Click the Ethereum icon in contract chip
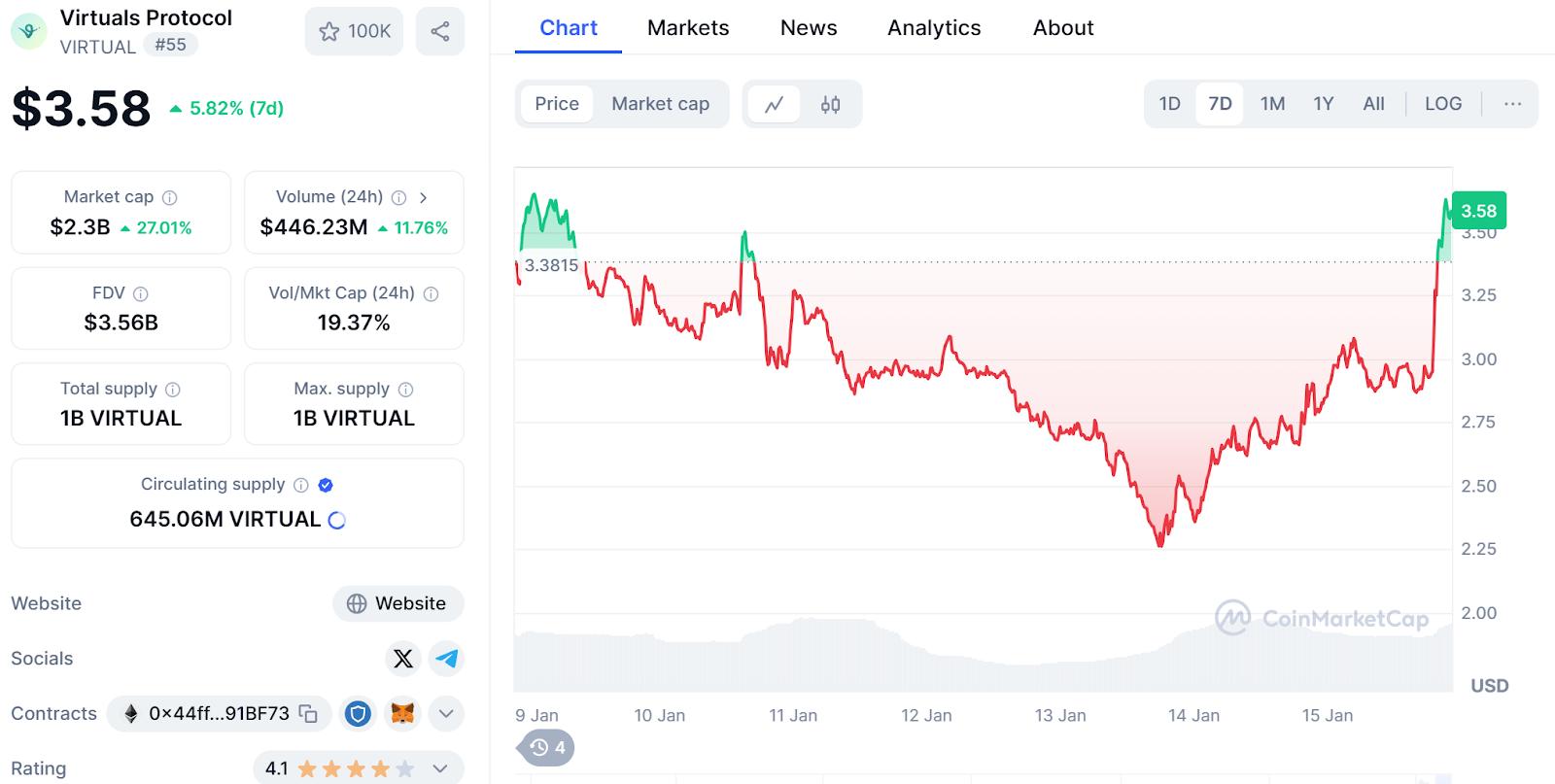Image resolution: width=1555 pixels, height=784 pixels. tap(131, 714)
